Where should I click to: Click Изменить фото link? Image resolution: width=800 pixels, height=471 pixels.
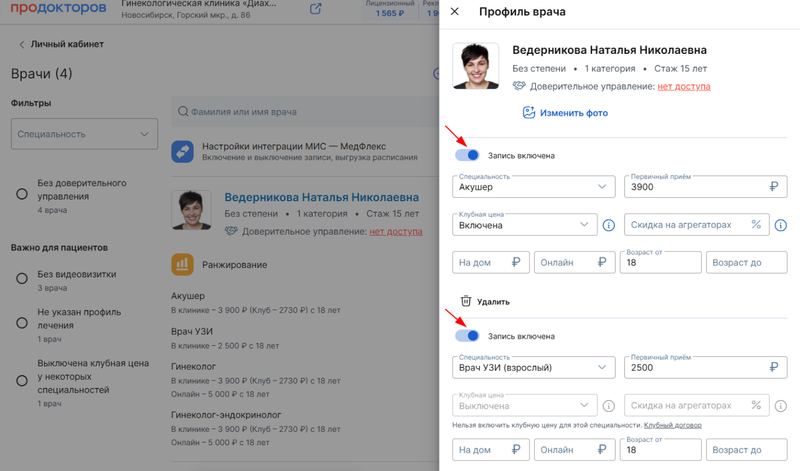(x=574, y=113)
